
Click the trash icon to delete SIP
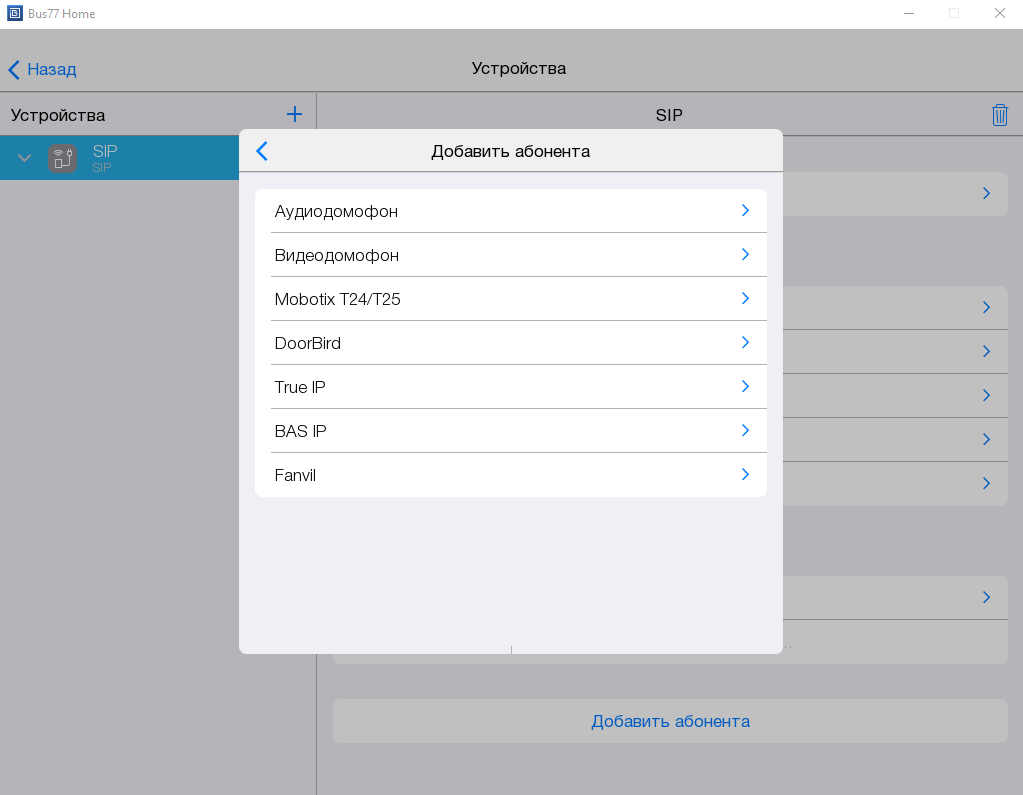[x=999, y=115]
